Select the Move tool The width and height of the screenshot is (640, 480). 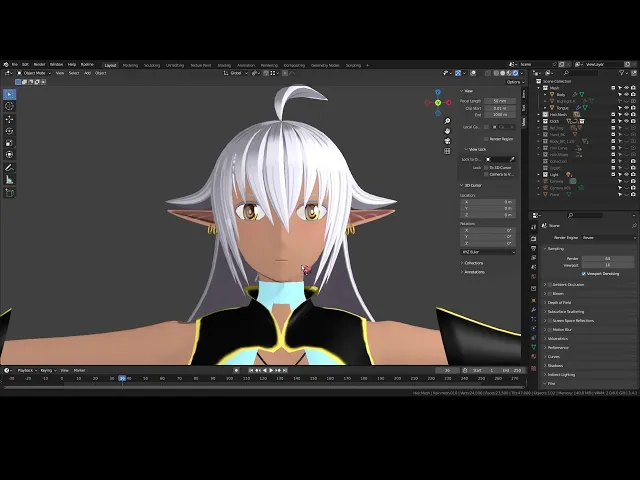point(9,119)
